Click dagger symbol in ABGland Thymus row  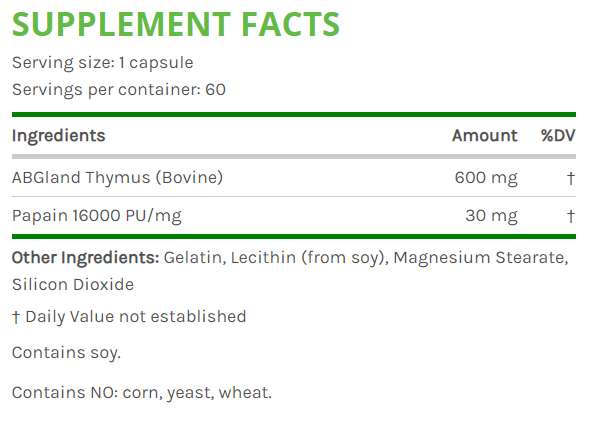(570, 178)
